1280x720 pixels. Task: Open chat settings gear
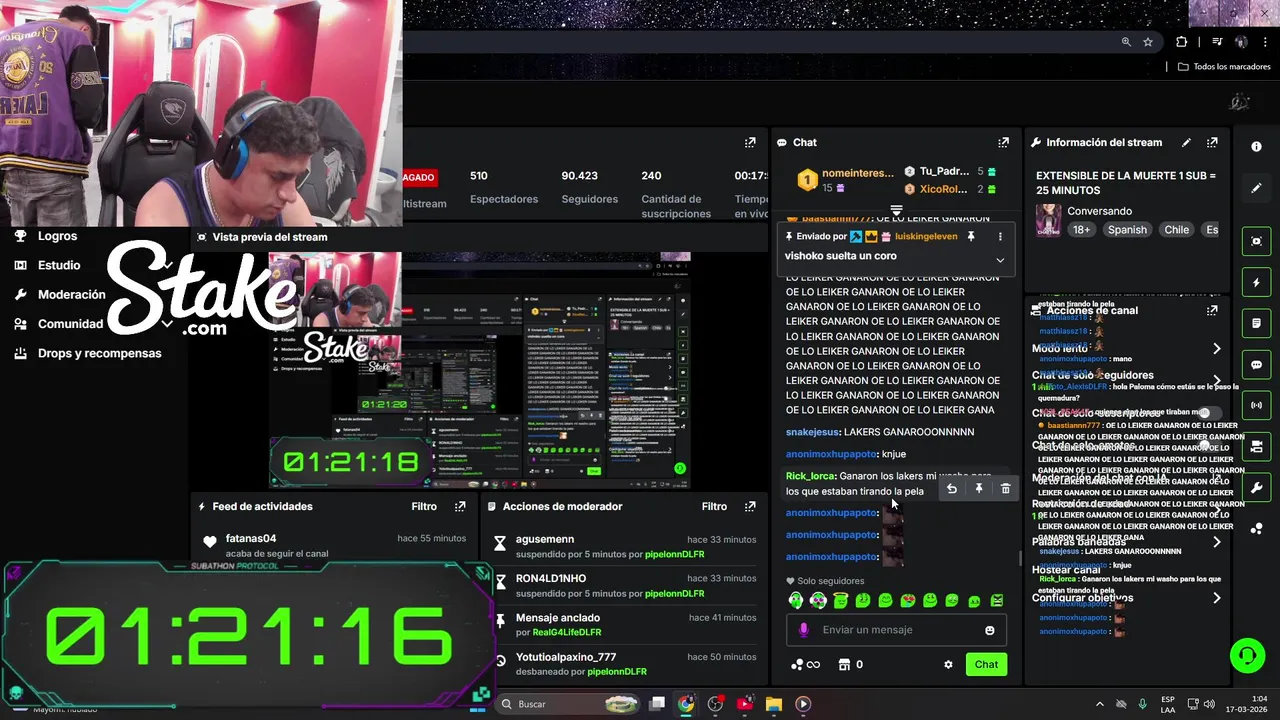click(948, 665)
